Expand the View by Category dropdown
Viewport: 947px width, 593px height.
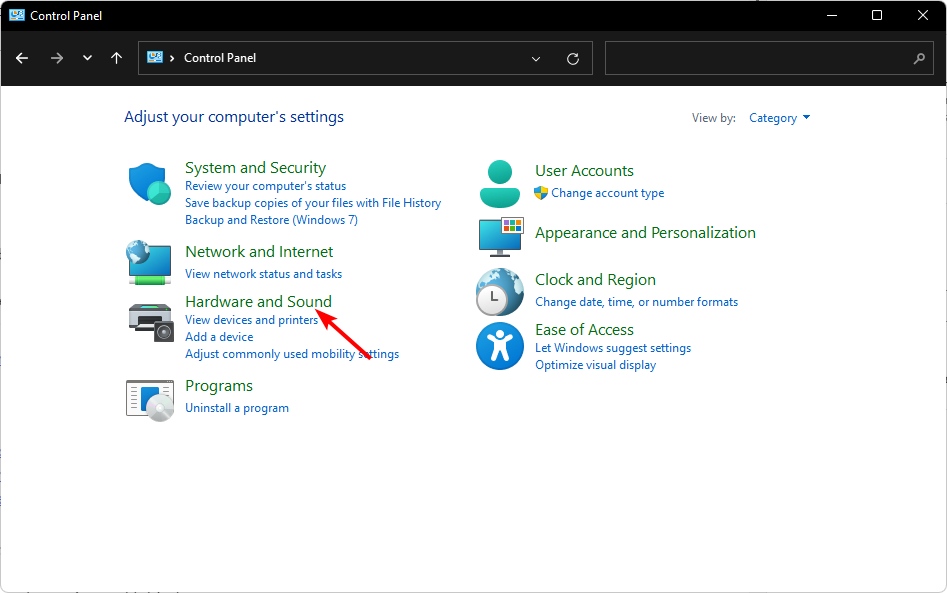pyautogui.click(x=779, y=118)
